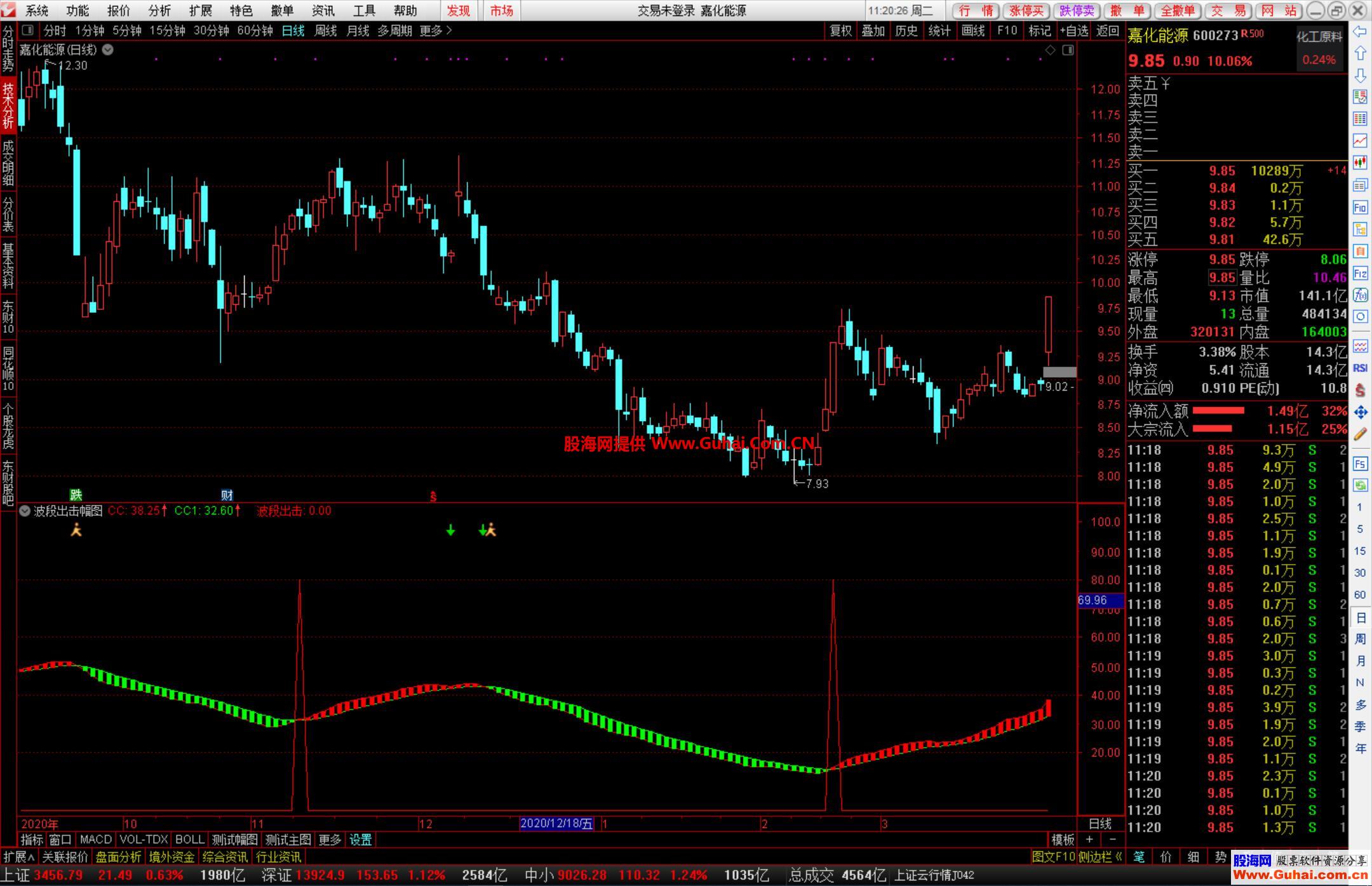Click the blue four-way move arrows icon
The width and height of the screenshot is (1372, 886).
click(x=1360, y=412)
